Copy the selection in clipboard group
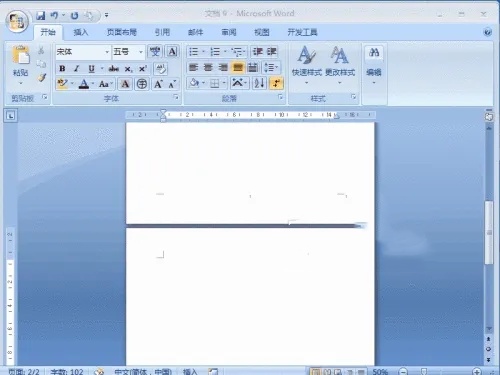This screenshot has width=500, height=375. coord(41,64)
